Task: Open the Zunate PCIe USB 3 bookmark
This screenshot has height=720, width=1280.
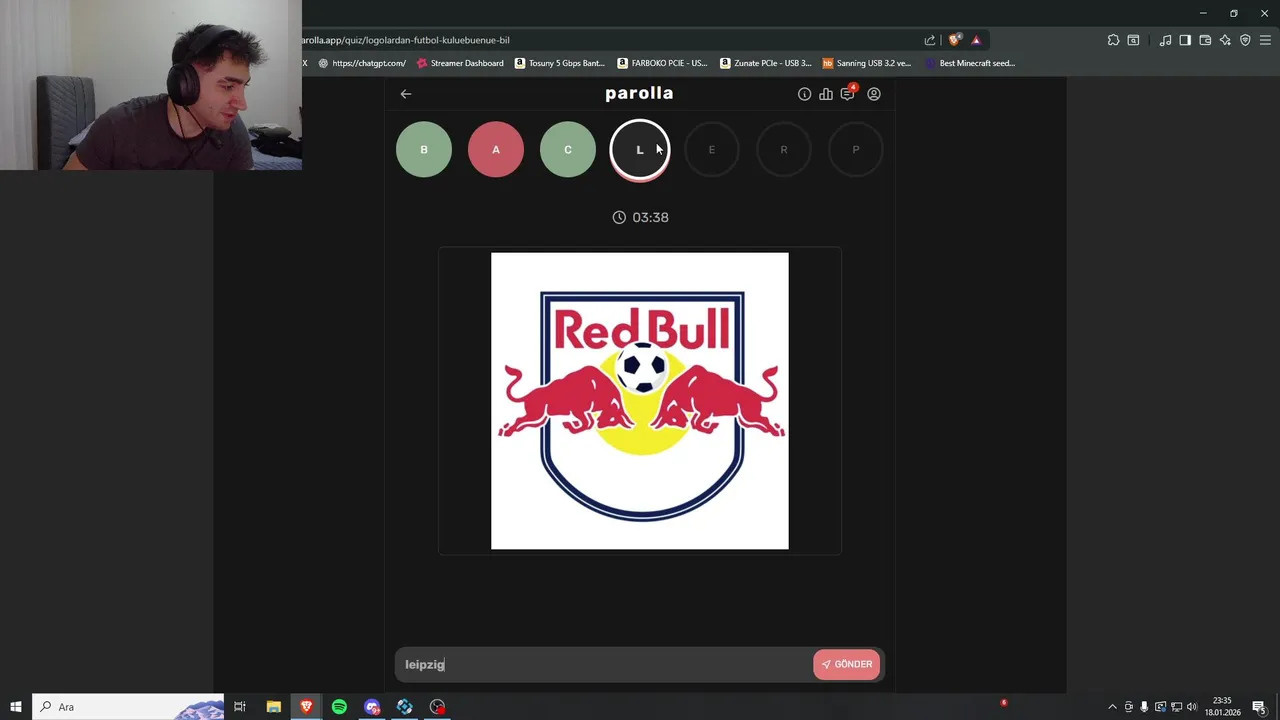Action: 766,63
